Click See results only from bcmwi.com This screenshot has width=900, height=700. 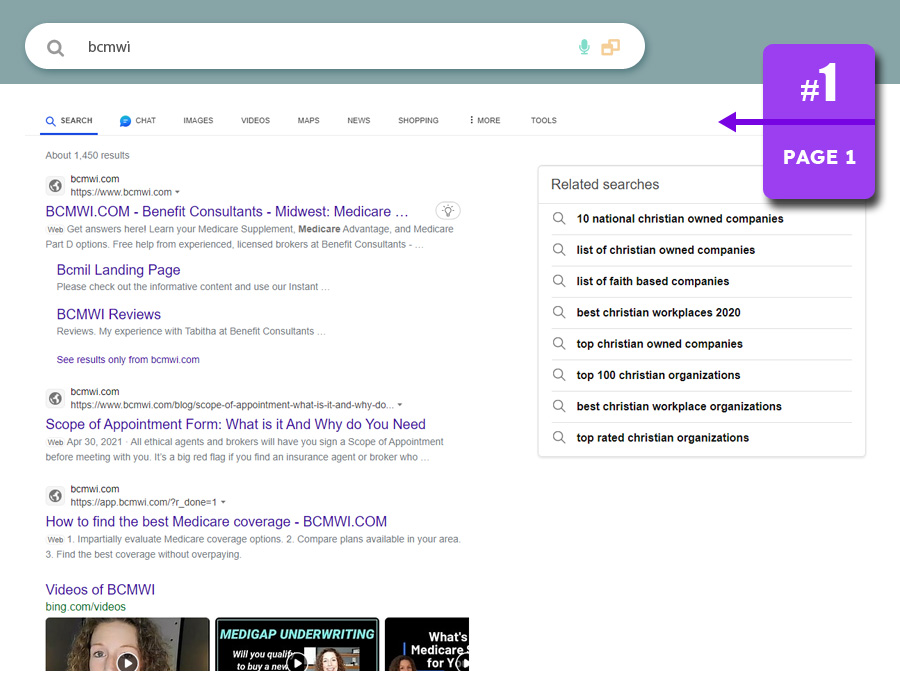[128, 360]
